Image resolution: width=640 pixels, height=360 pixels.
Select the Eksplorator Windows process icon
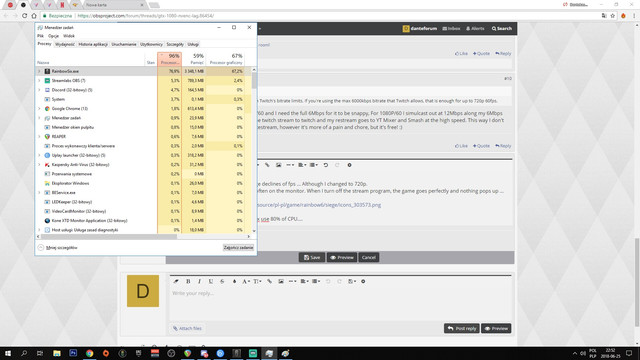[x=47, y=183]
